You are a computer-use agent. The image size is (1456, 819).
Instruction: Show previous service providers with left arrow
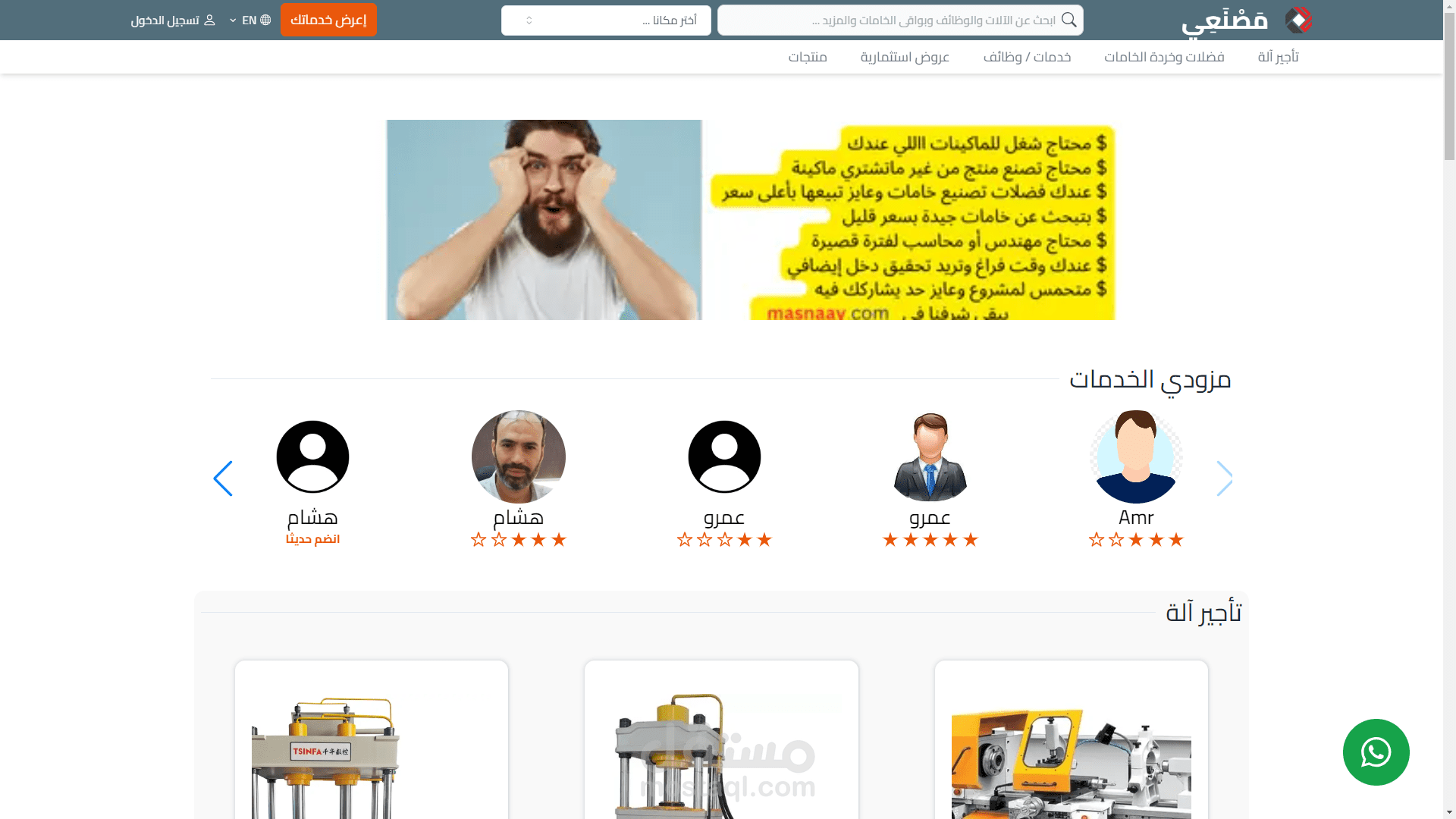pos(222,479)
